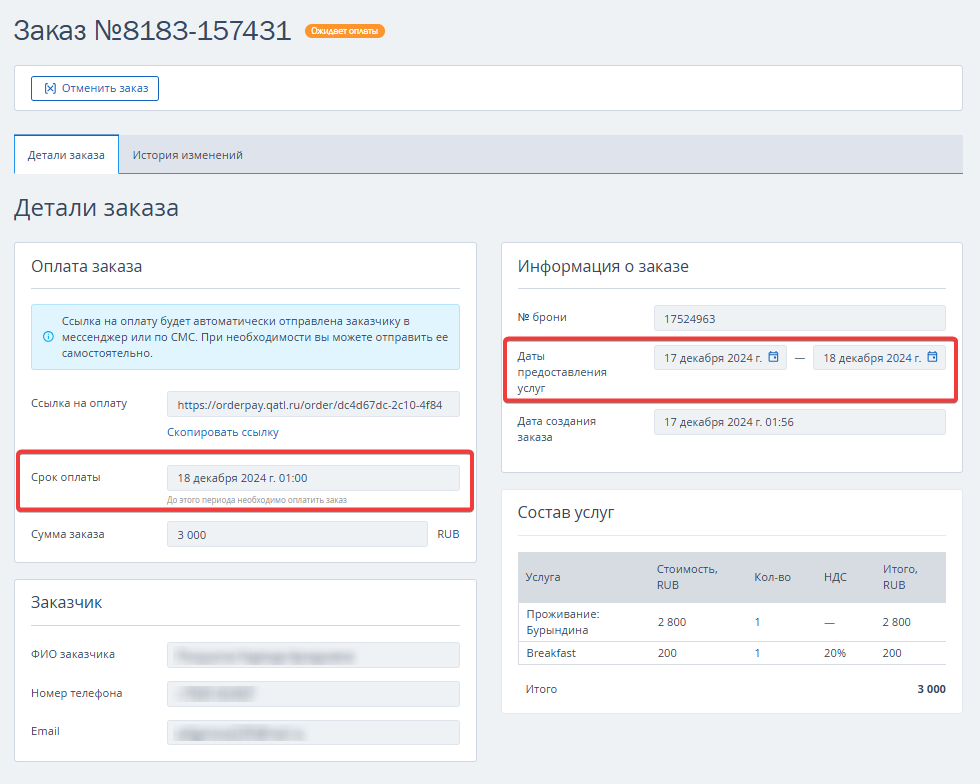Viewport: 980px width, 784px height.
Task: Click the cancel icon in Отменить заказ button
Action: click(50, 88)
